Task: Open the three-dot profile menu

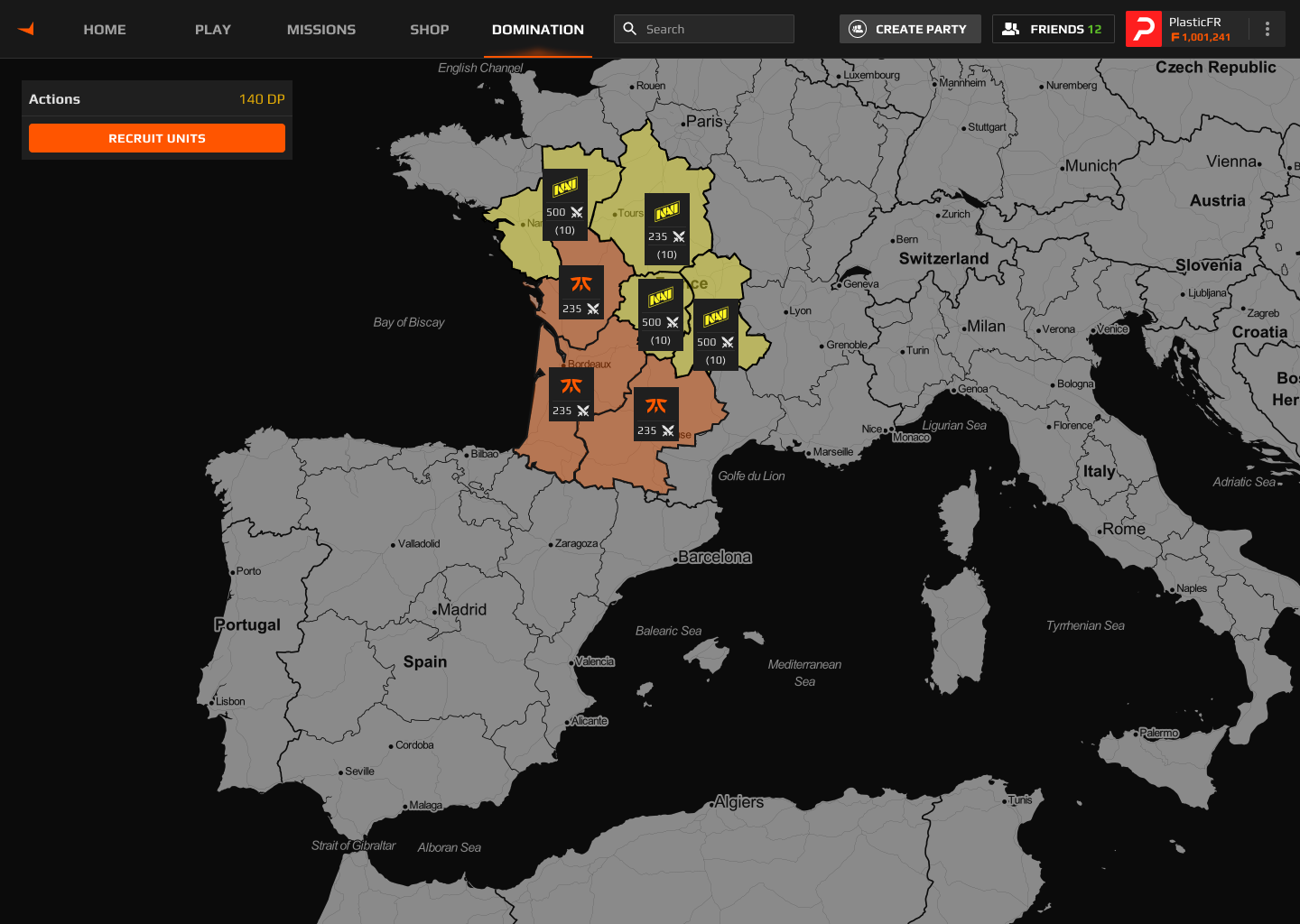Action: [1267, 29]
